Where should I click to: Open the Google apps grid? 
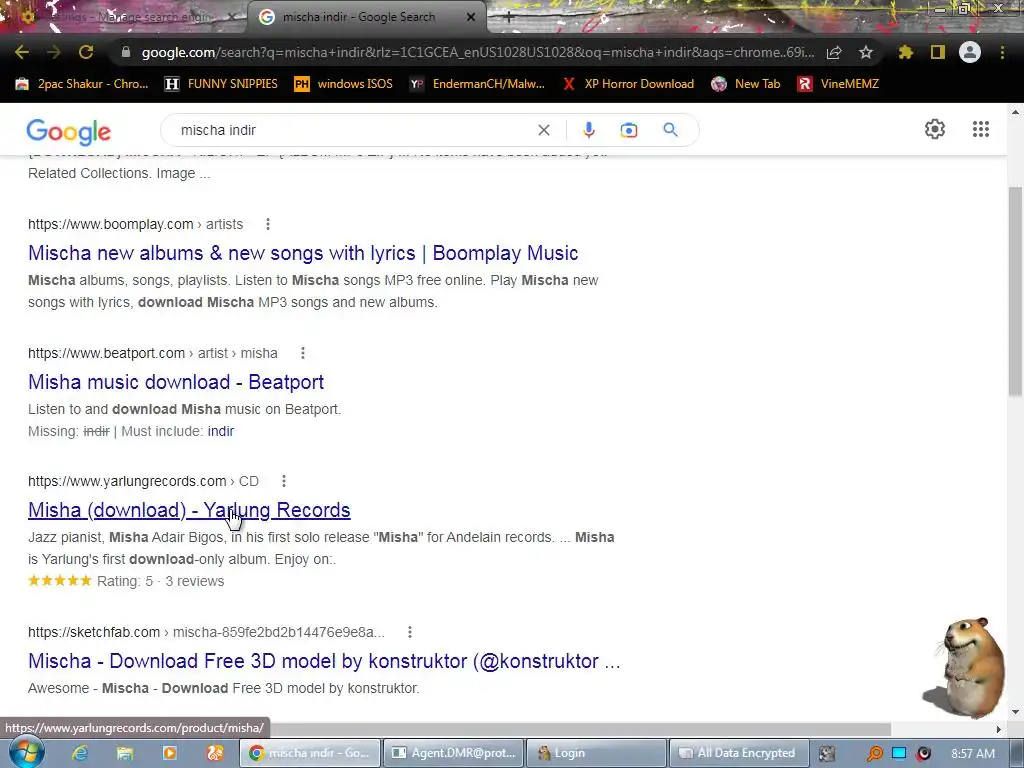tap(981, 129)
